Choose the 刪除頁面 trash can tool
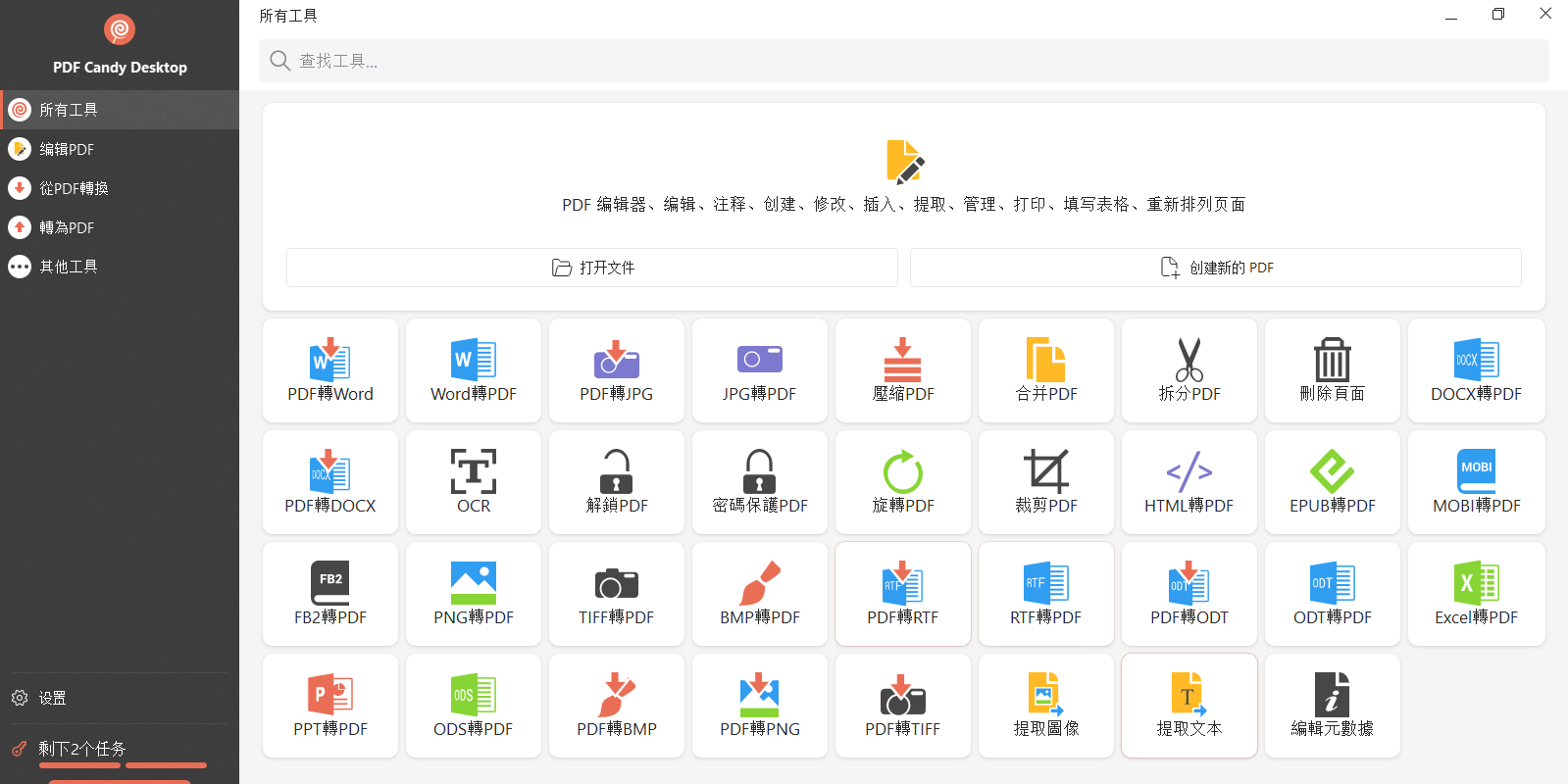 [1332, 370]
